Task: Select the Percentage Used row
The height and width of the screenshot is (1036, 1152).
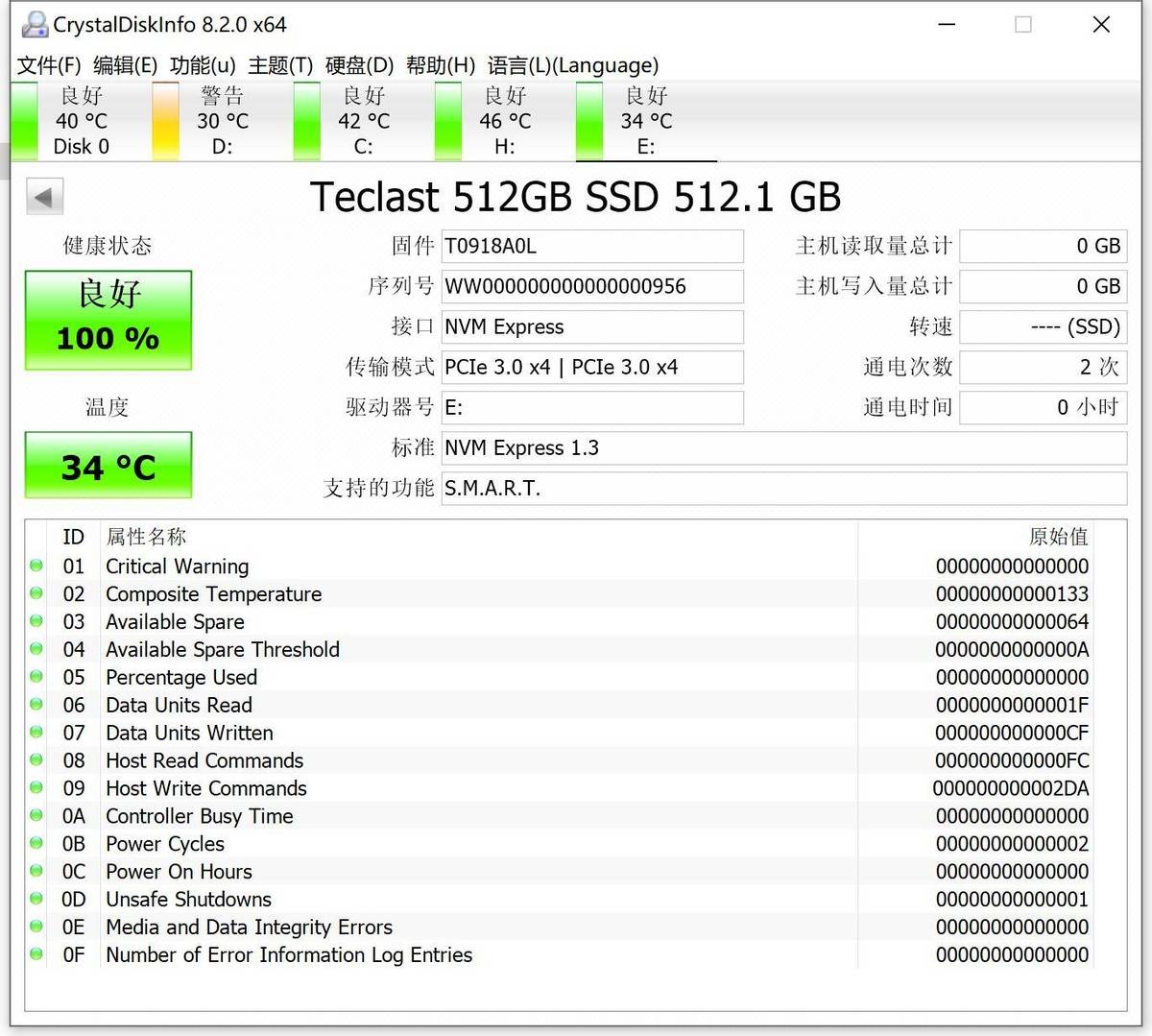Action: click(561, 677)
